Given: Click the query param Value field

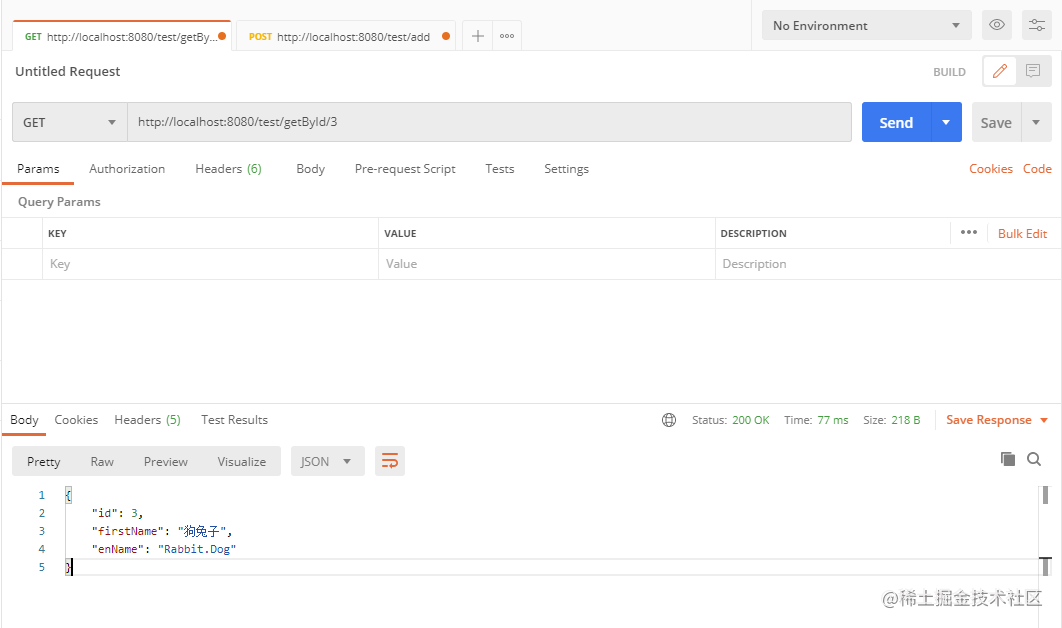Looking at the screenshot, I should [547, 264].
